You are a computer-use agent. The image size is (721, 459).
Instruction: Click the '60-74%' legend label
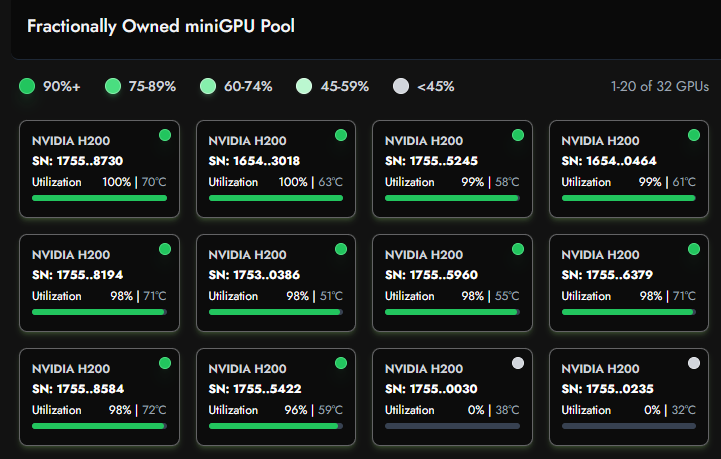coord(248,86)
